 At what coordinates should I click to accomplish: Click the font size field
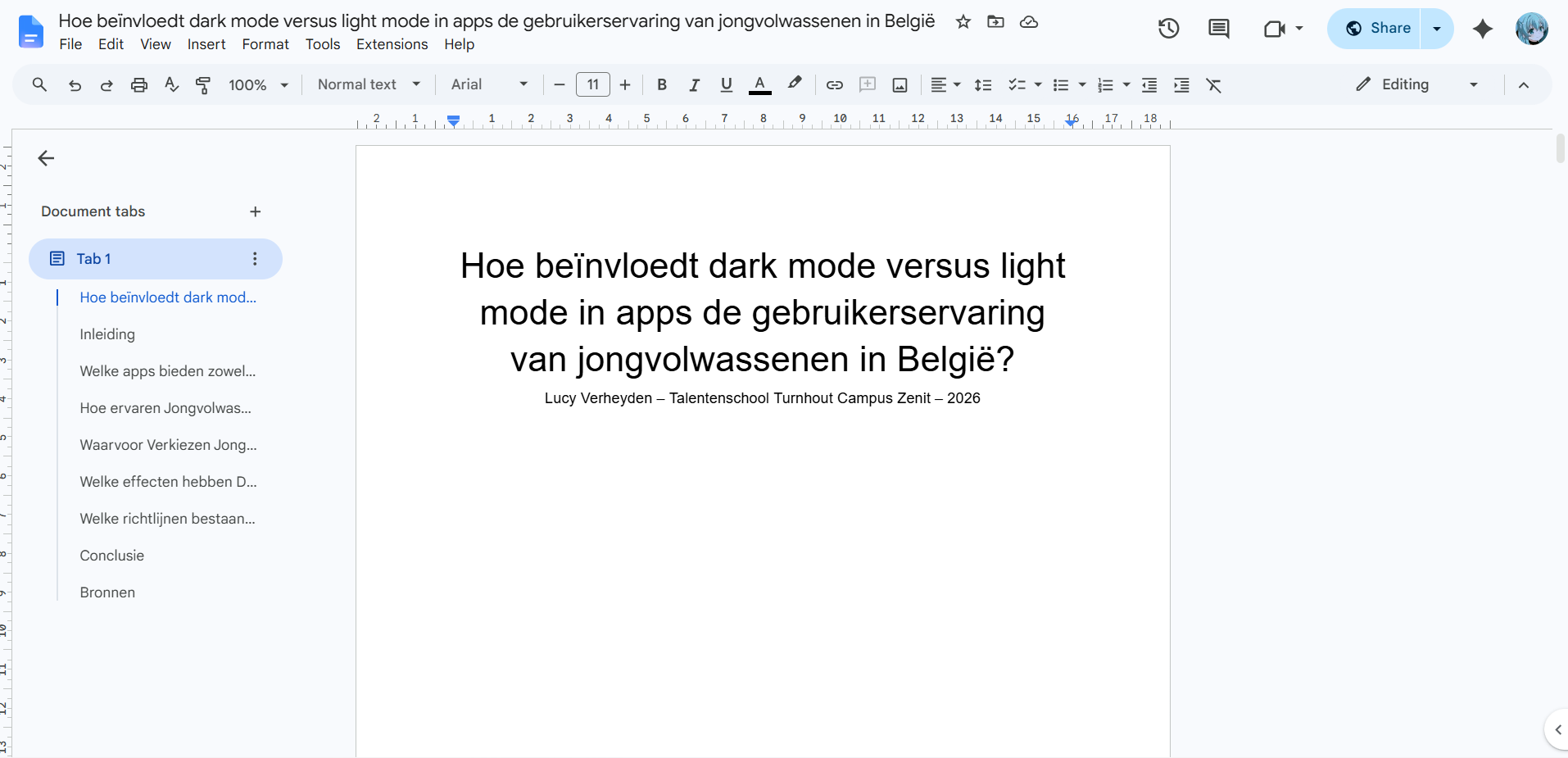pyautogui.click(x=593, y=84)
